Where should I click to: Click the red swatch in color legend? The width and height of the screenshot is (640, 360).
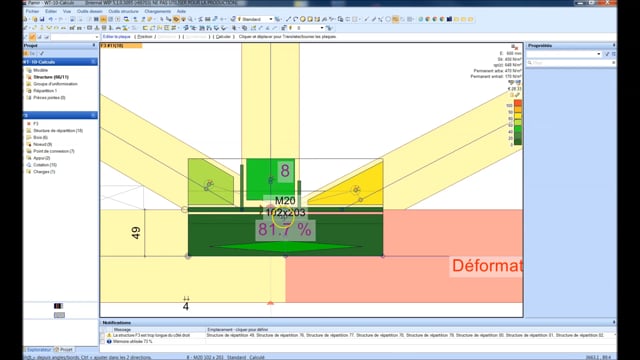(x=518, y=103)
